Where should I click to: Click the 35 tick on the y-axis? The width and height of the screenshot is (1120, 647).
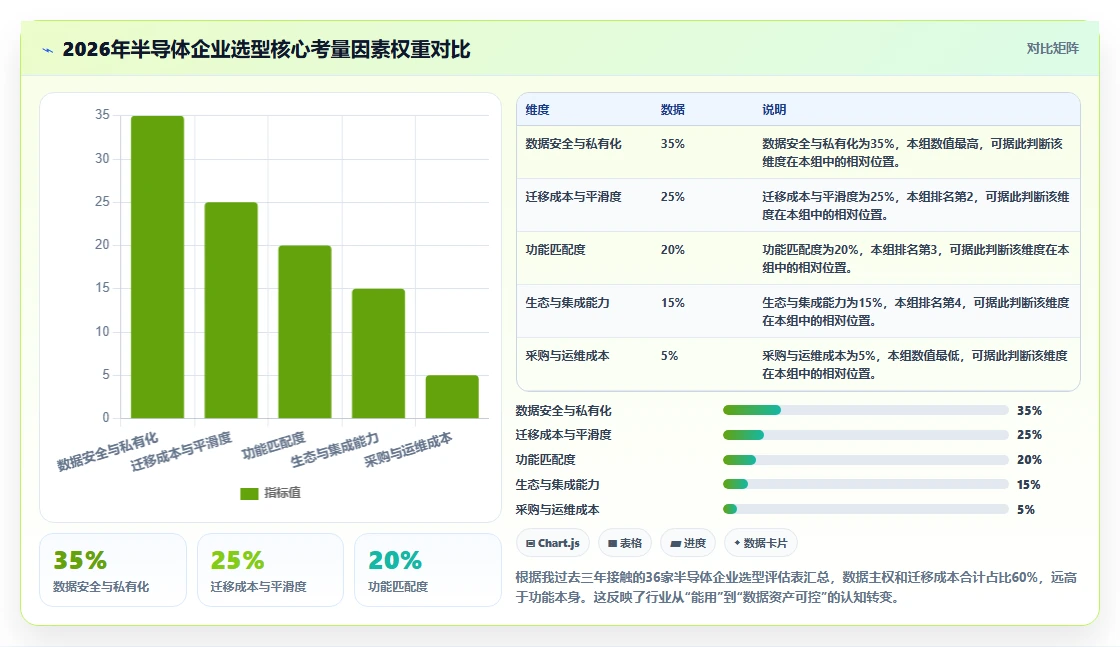pos(102,114)
